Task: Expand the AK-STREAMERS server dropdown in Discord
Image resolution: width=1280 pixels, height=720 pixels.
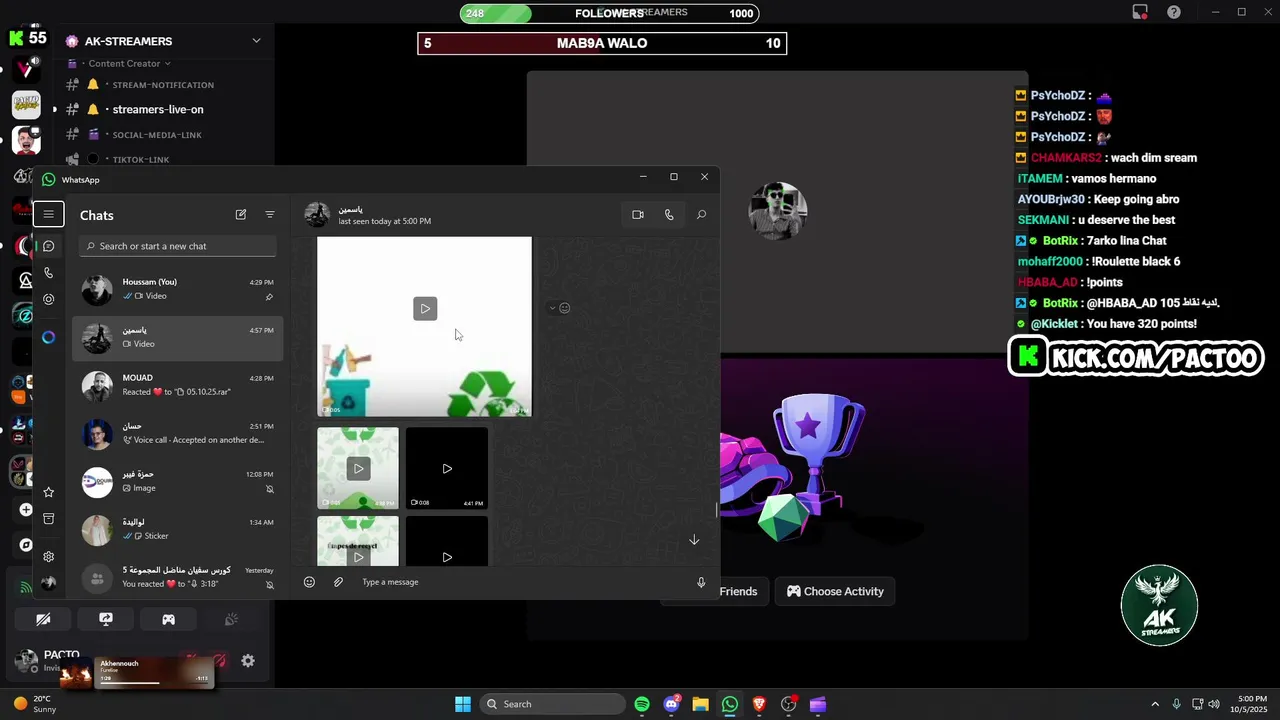Action: tap(256, 41)
